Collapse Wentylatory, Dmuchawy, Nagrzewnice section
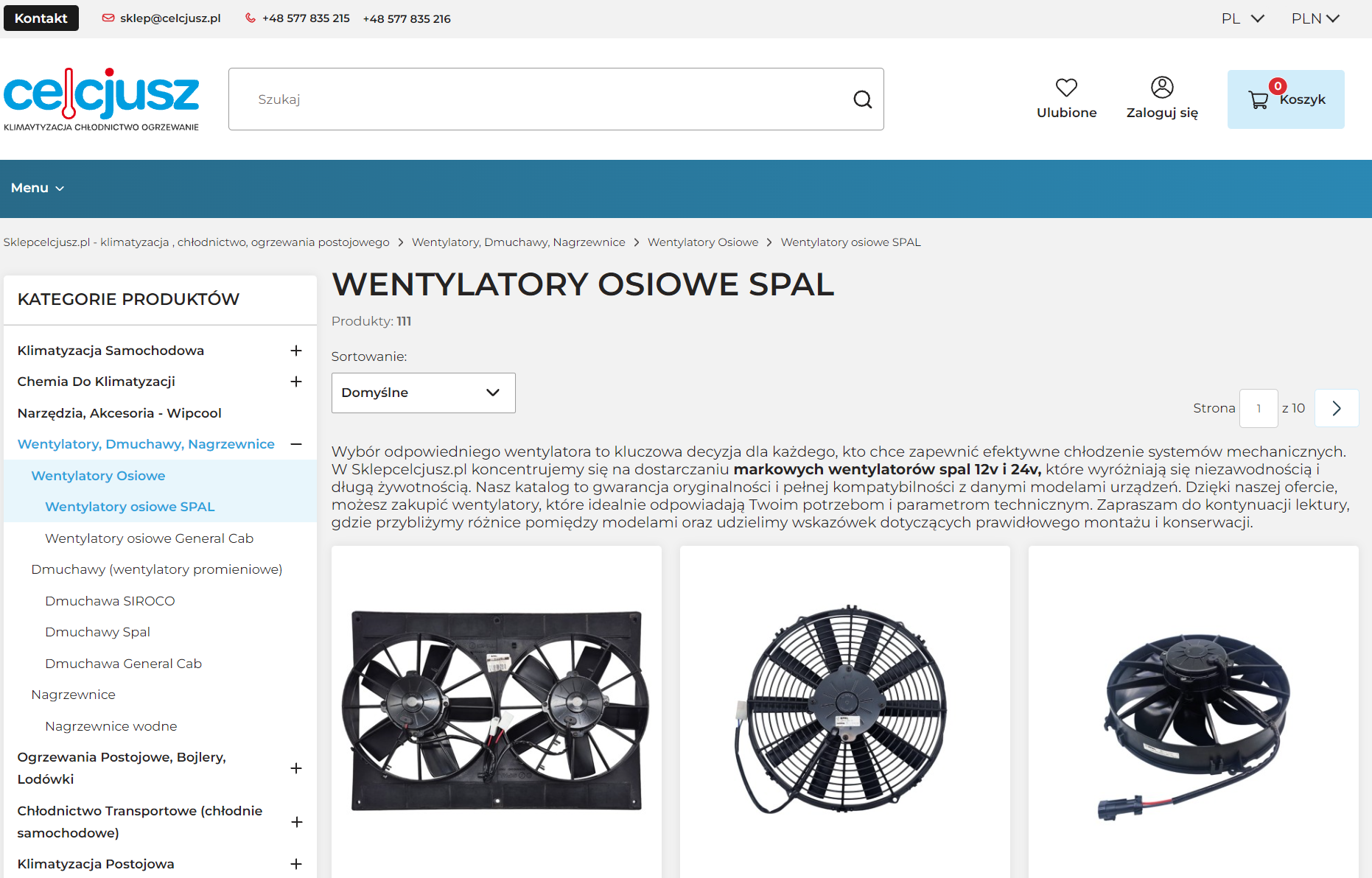 (x=297, y=444)
